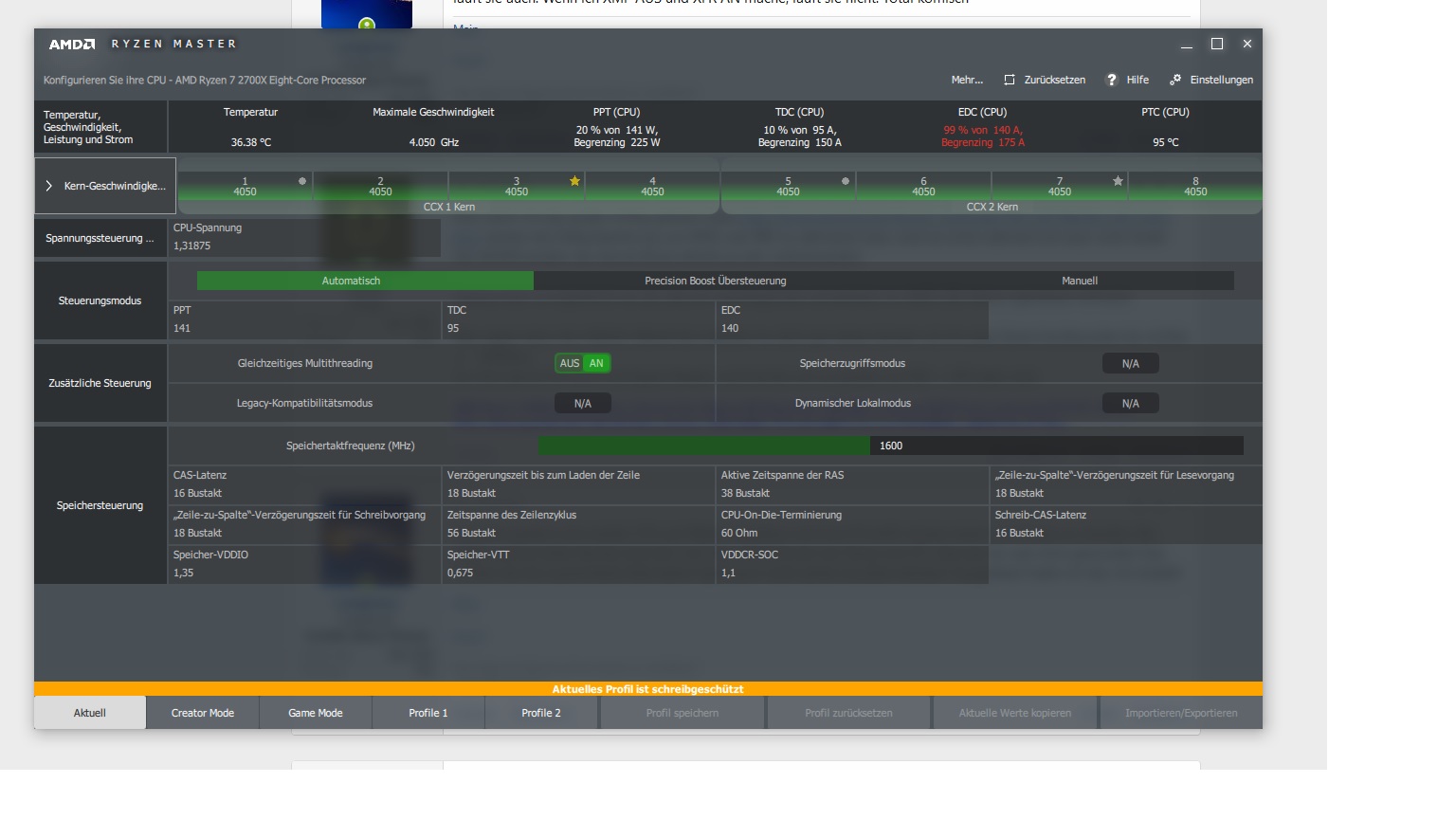Click the Spannungssteuerung section label
The height and width of the screenshot is (819, 1456).
100,238
